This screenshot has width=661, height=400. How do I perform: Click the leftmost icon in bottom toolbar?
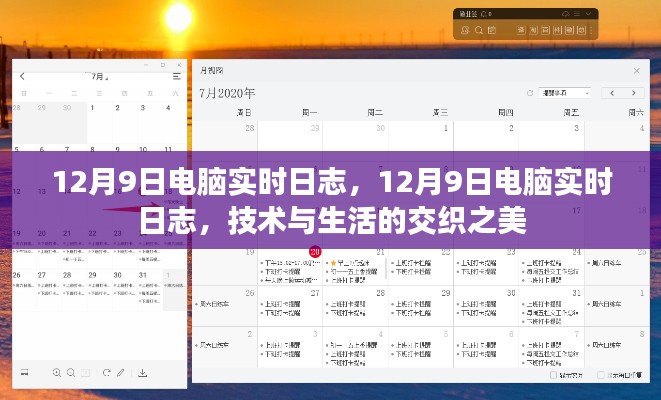click(x=22, y=372)
